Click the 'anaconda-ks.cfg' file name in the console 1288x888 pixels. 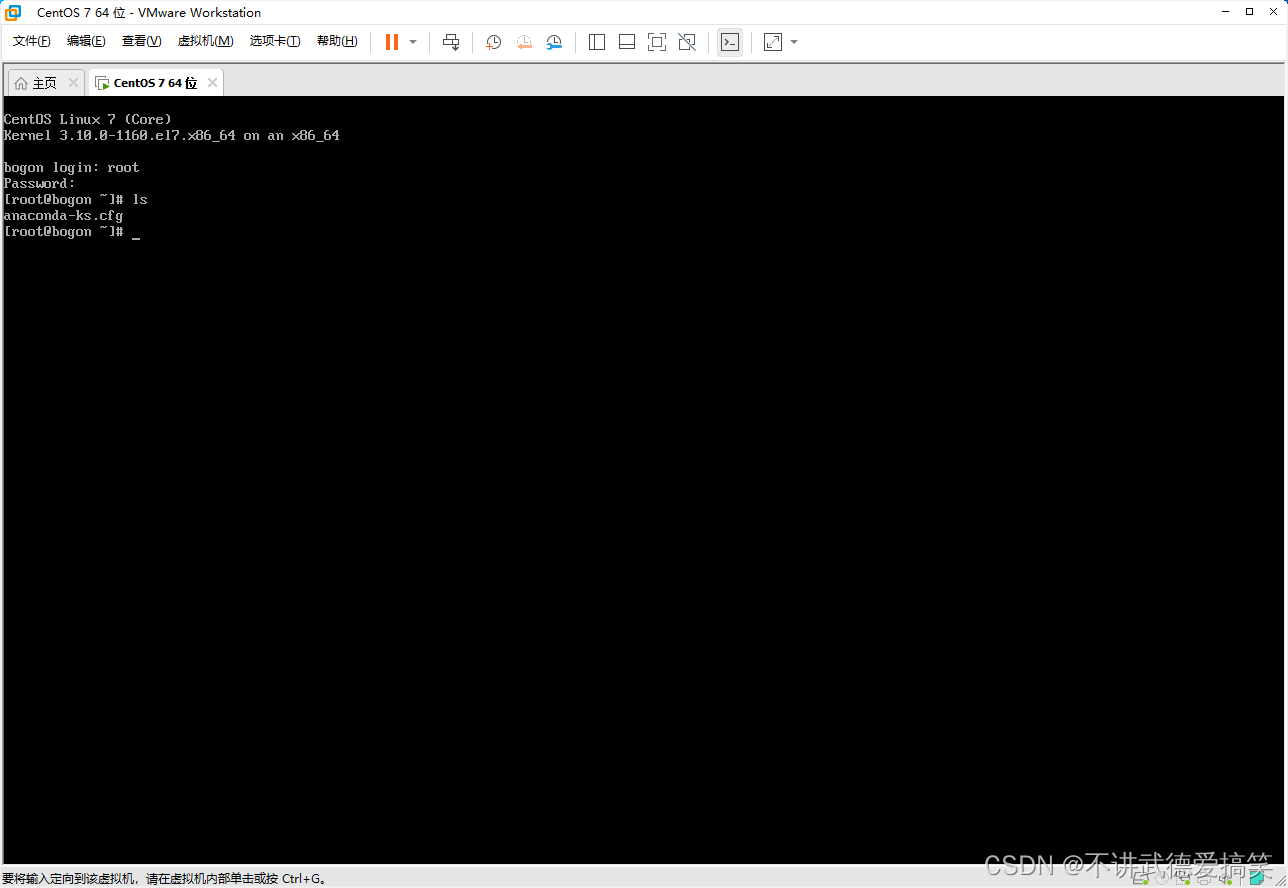click(x=63, y=215)
